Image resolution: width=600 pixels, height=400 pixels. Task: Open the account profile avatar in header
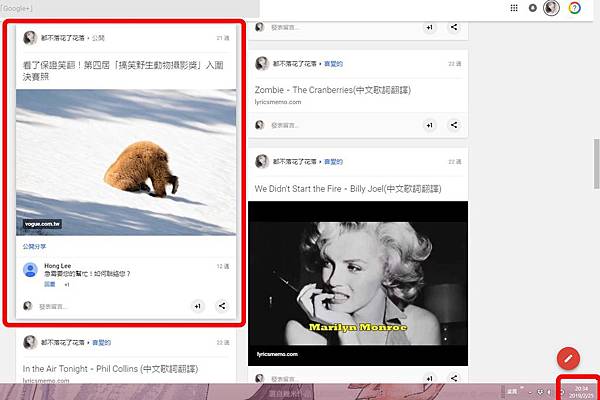551,8
